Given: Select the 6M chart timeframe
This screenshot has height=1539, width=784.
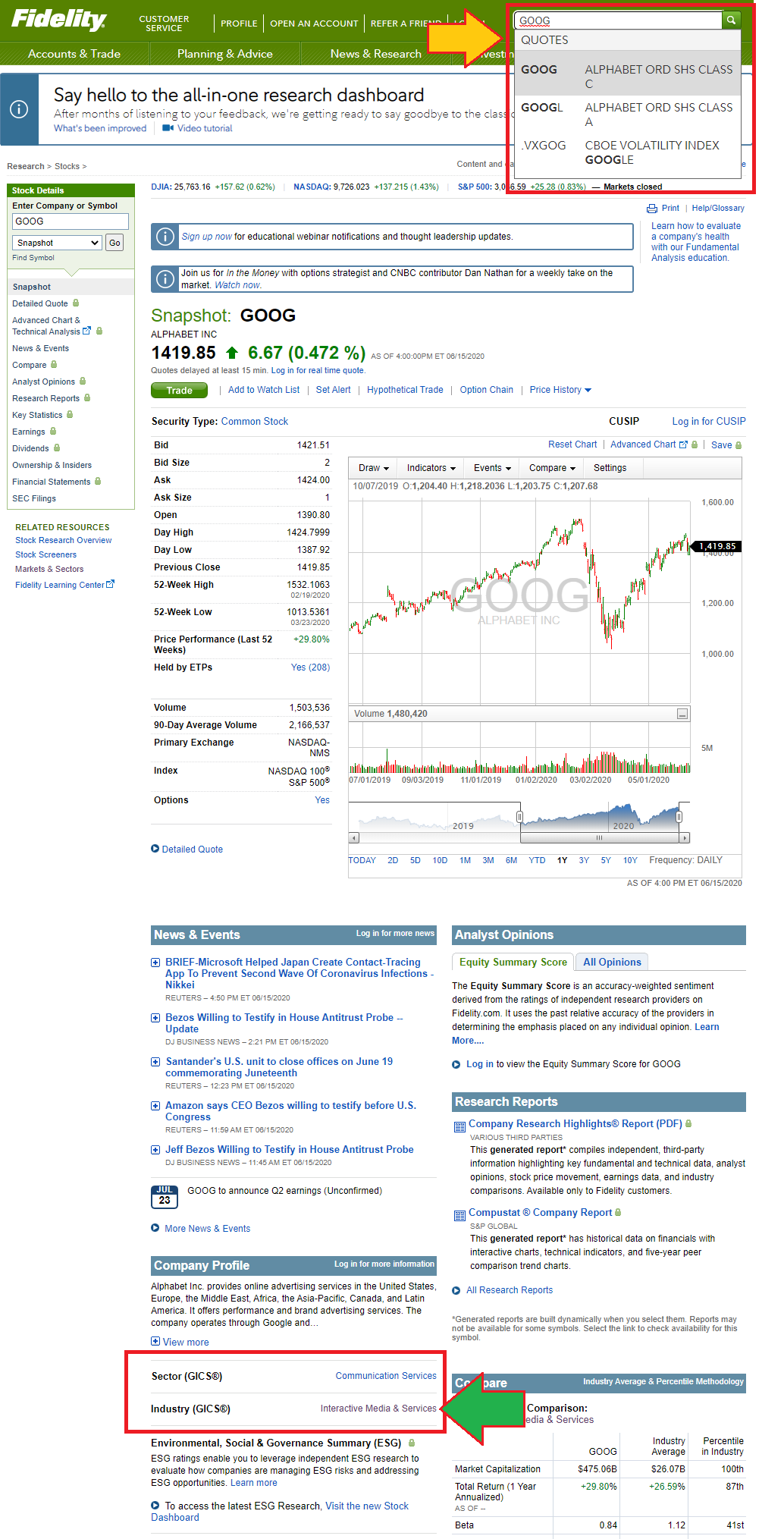Looking at the screenshot, I should click(511, 860).
